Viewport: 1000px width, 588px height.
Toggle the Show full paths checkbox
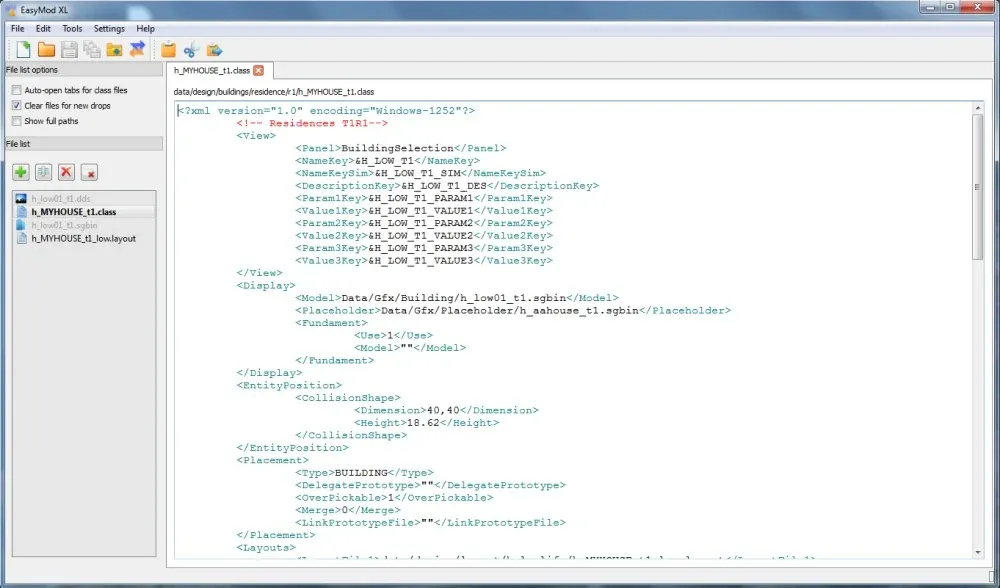click(x=16, y=121)
